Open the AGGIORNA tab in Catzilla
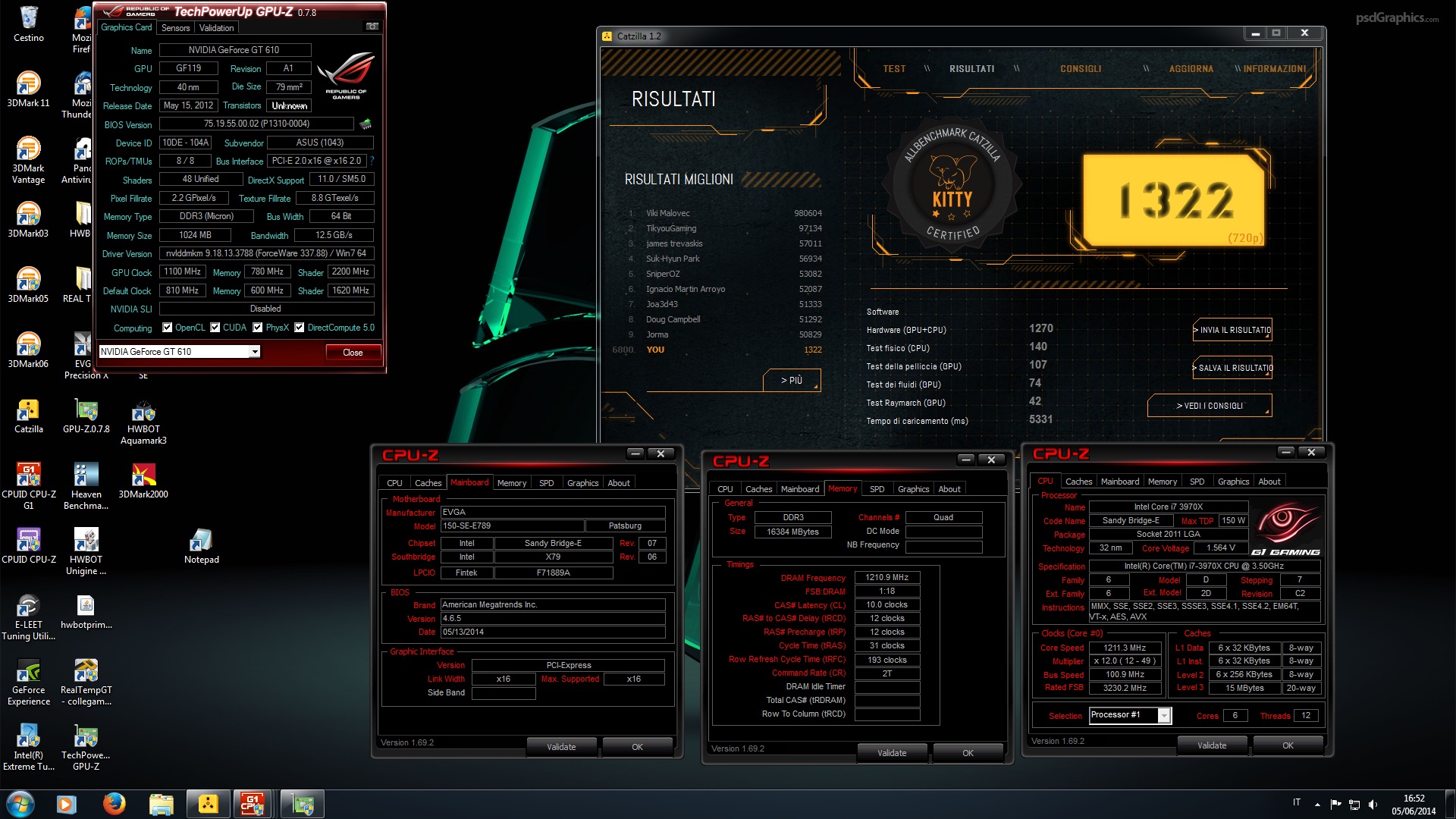Viewport: 1456px width, 819px height. pyautogui.click(x=1191, y=69)
